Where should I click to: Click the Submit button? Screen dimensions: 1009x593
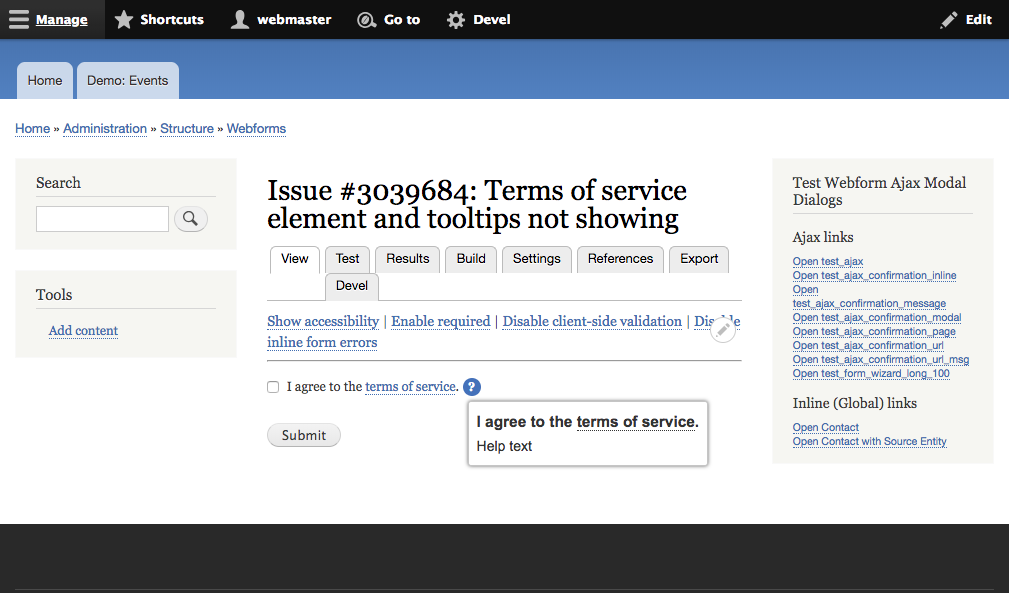tap(304, 435)
